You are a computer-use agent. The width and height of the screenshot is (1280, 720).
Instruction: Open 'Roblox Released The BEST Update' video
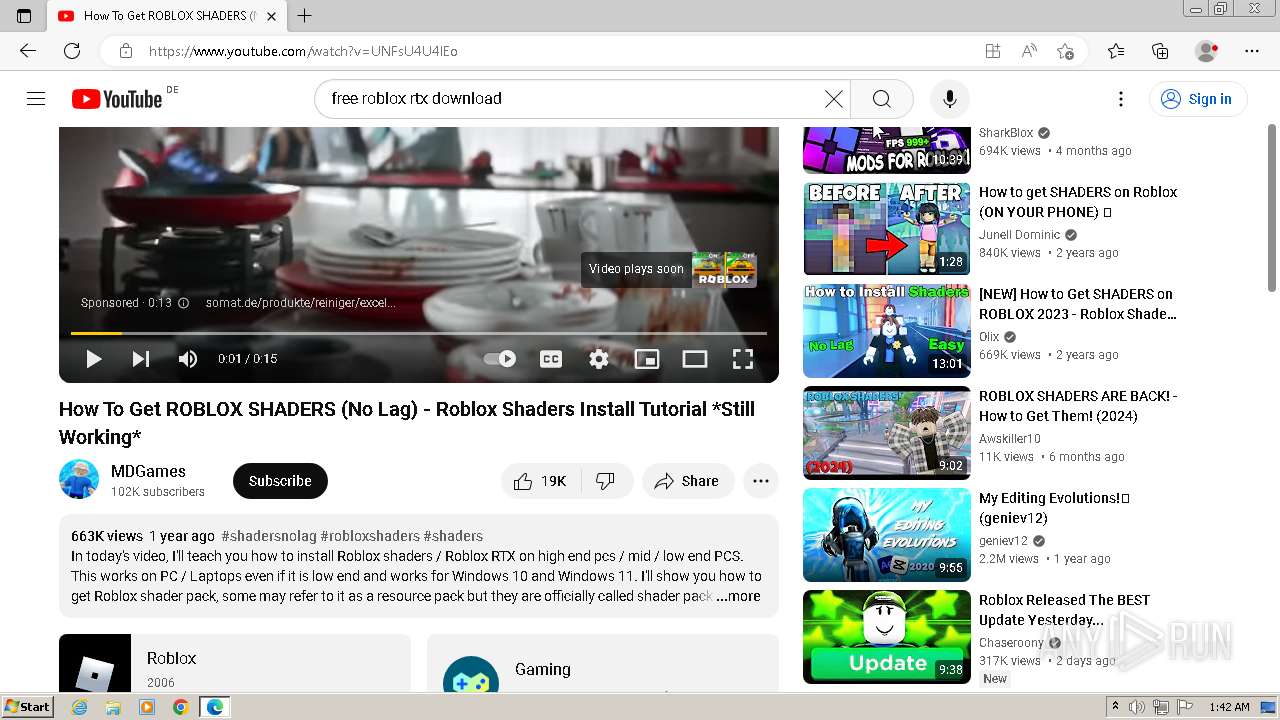point(1064,610)
